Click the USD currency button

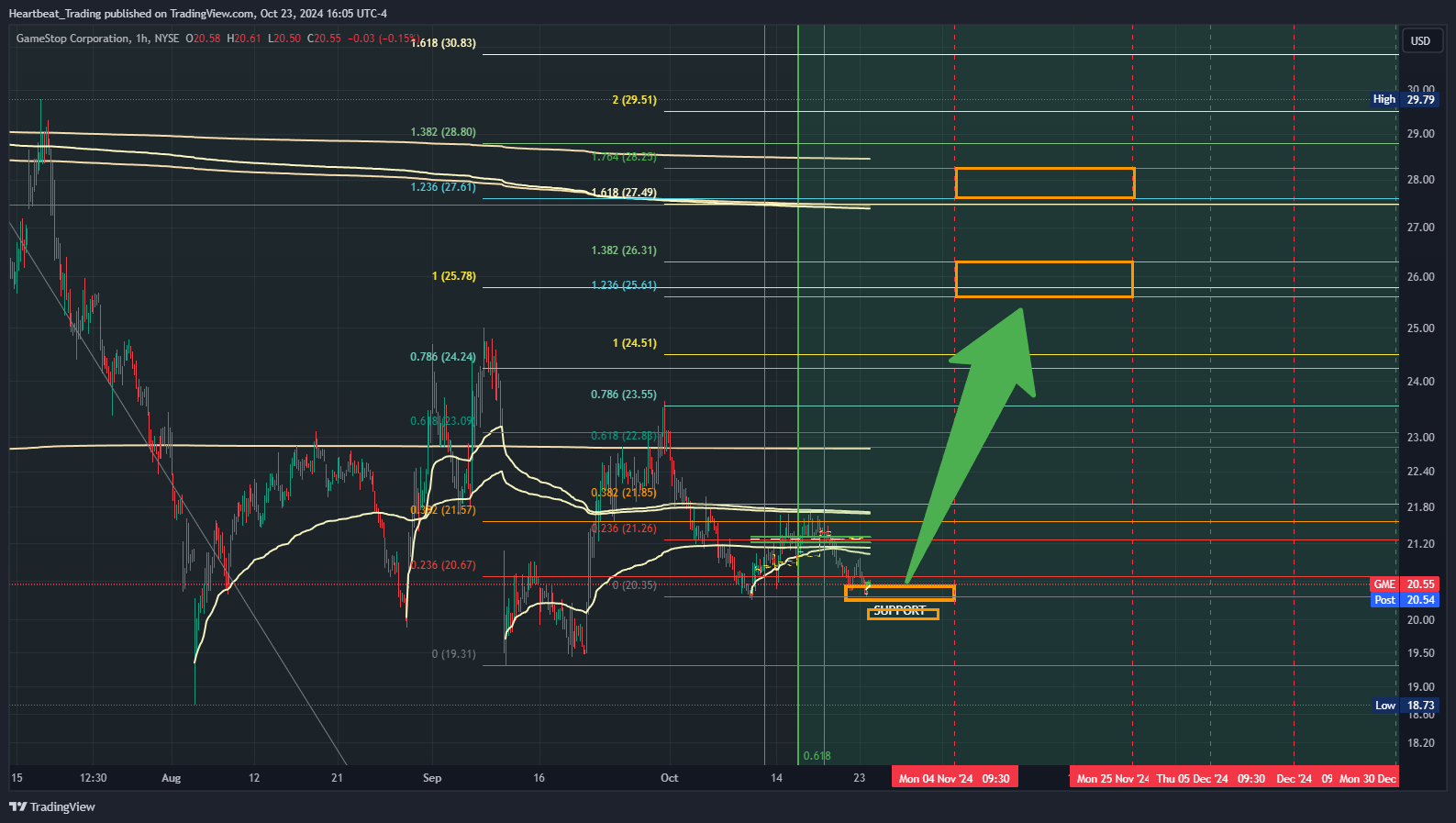(x=1421, y=41)
